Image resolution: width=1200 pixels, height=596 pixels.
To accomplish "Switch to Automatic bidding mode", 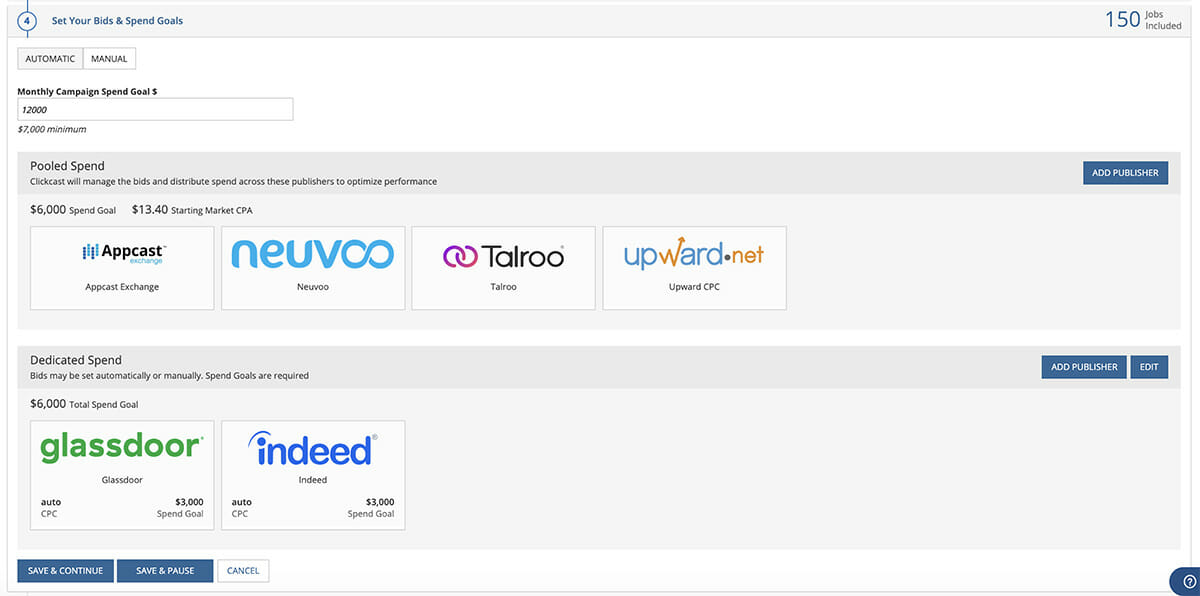I will [x=50, y=59].
